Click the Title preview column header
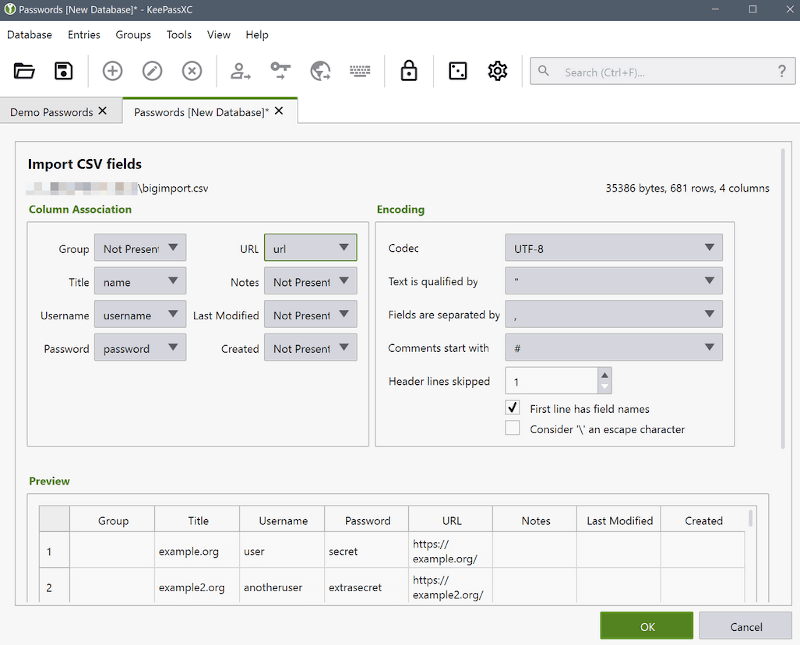This screenshot has height=645, width=800. (197, 520)
